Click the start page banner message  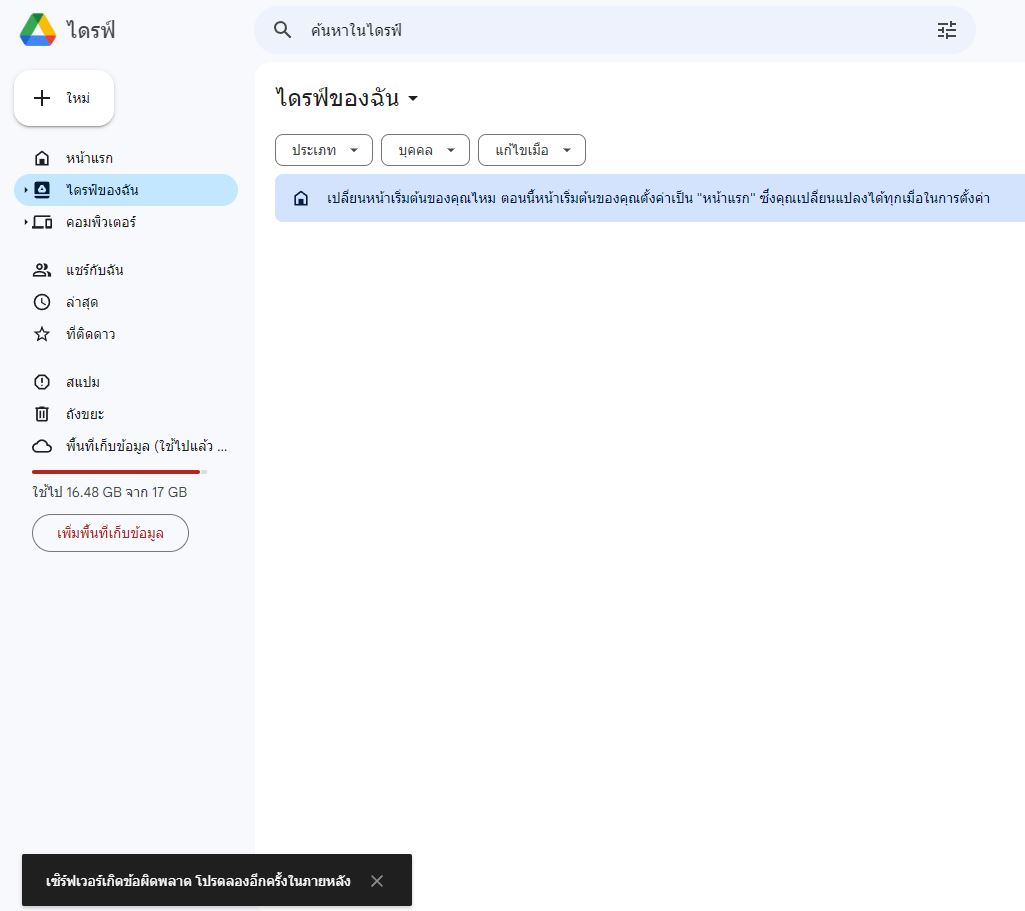tap(658, 198)
